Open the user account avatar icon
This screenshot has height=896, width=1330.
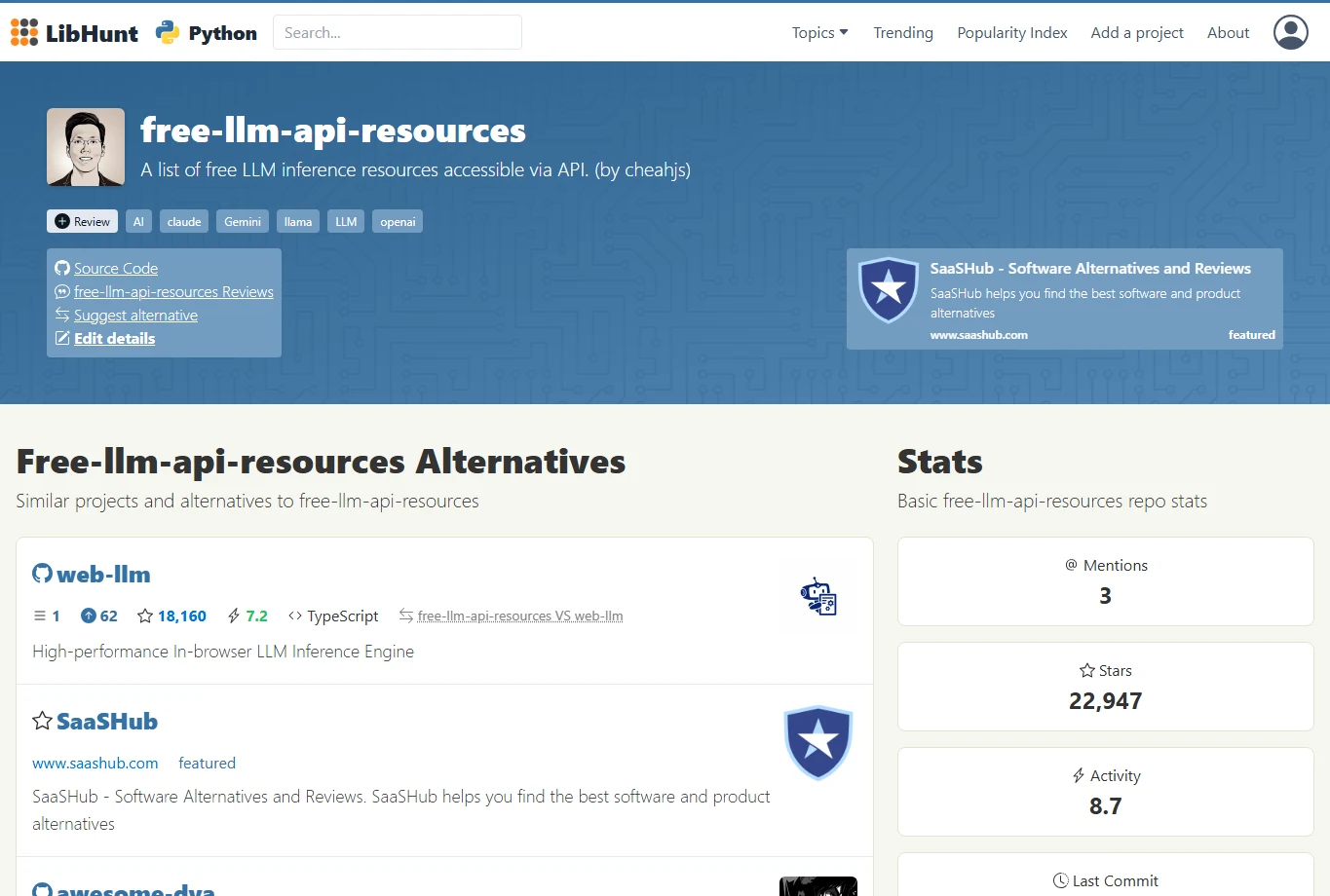[x=1291, y=32]
